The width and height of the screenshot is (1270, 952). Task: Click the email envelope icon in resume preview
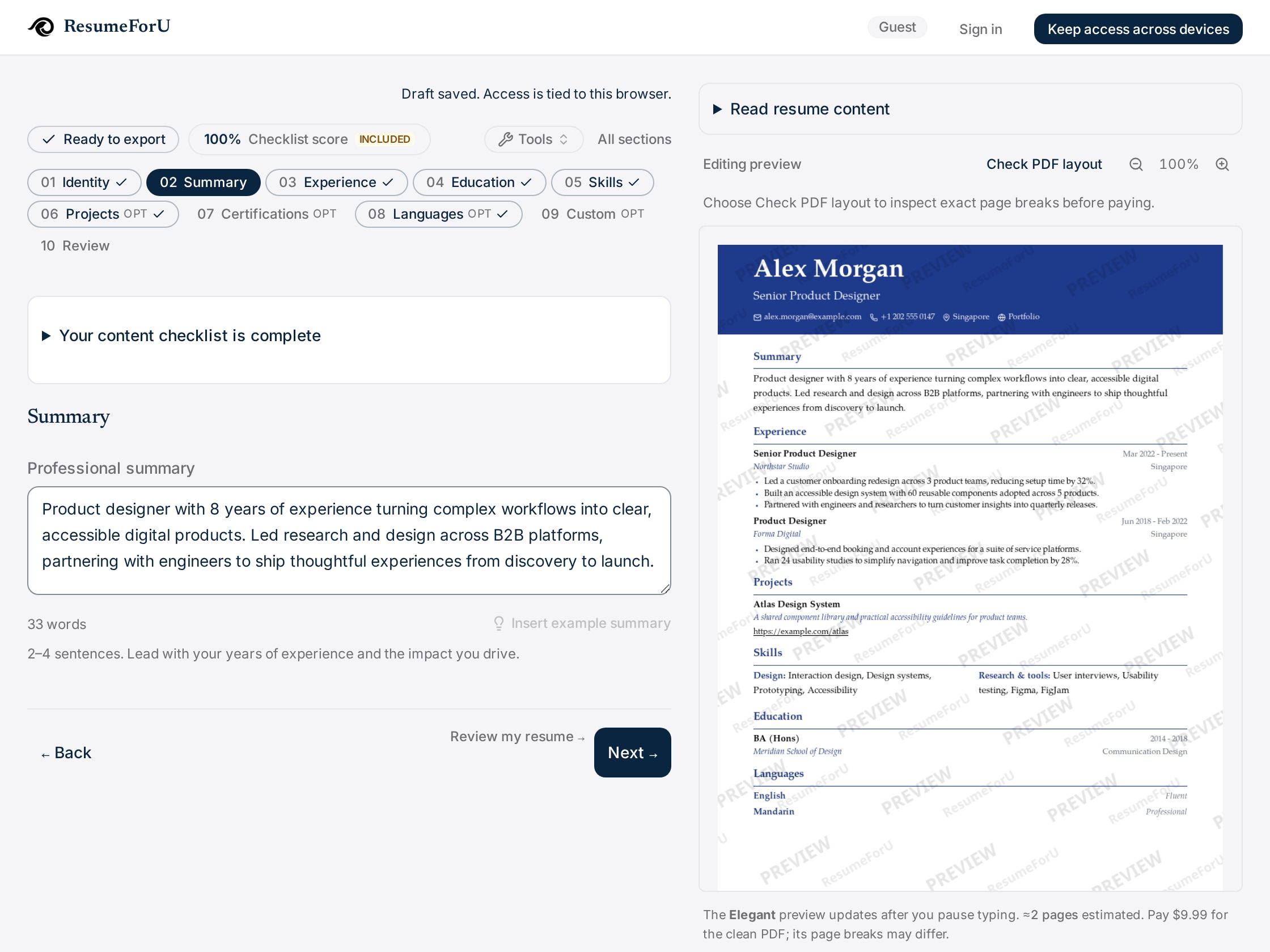(x=757, y=317)
